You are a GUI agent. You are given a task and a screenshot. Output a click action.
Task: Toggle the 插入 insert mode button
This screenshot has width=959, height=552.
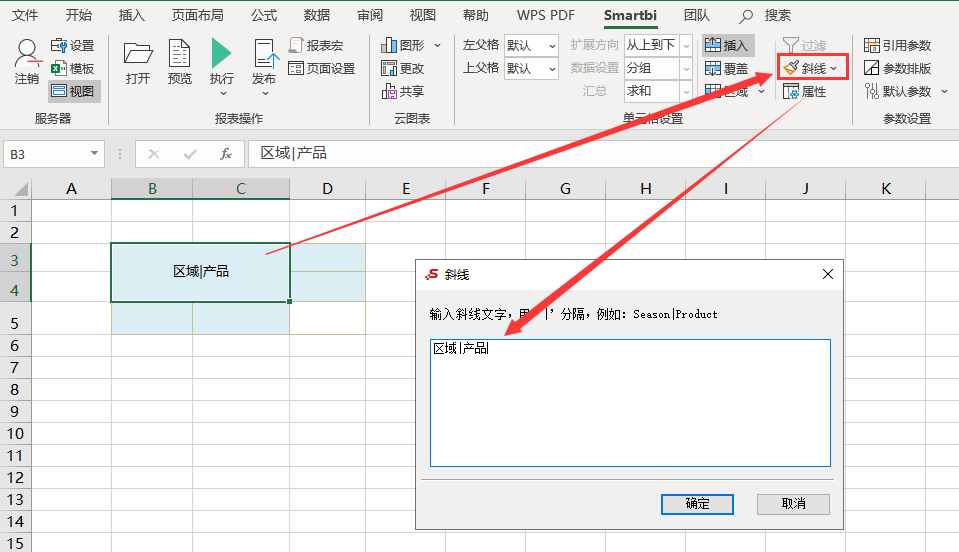tap(727, 45)
